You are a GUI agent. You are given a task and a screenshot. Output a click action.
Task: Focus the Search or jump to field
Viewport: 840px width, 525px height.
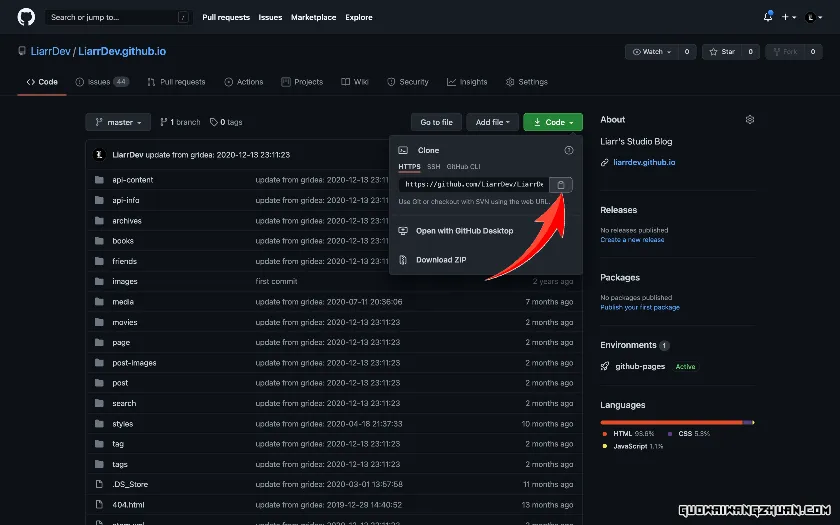click(x=118, y=17)
